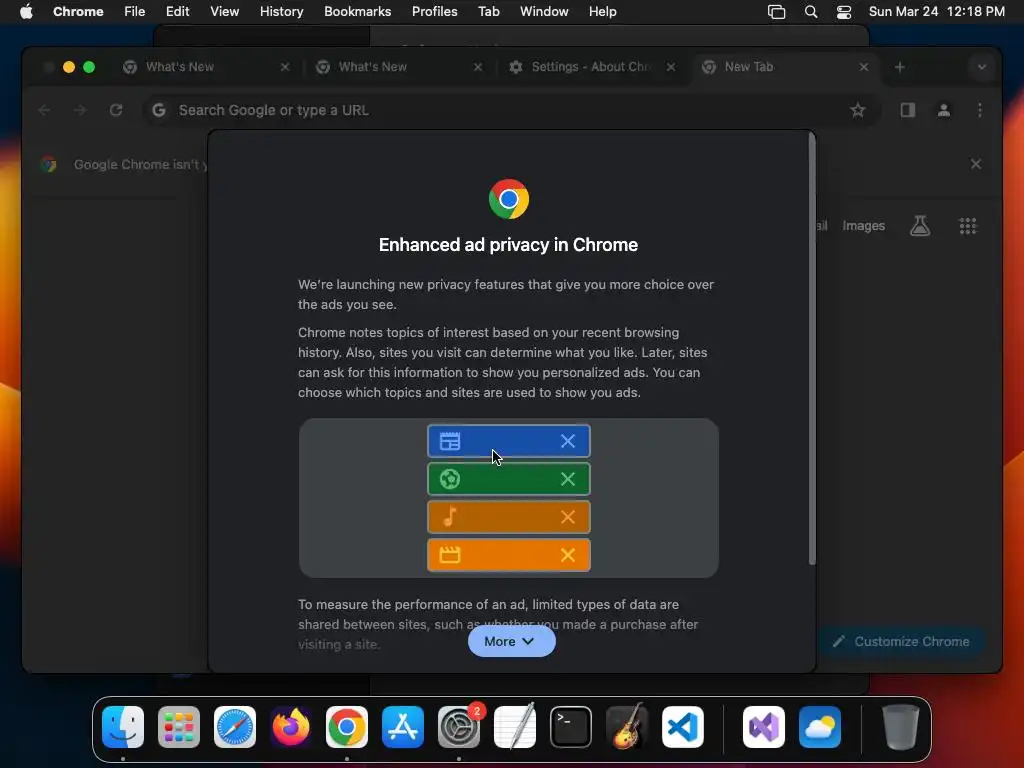Open Spotlight search in menu bar
1024x768 pixels.
coord(811,12)
